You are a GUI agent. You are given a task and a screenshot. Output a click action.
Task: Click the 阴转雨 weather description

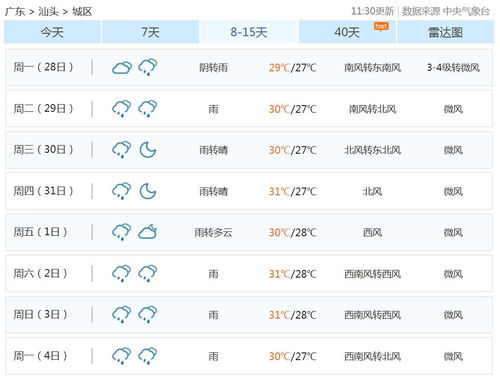(213, 68)
